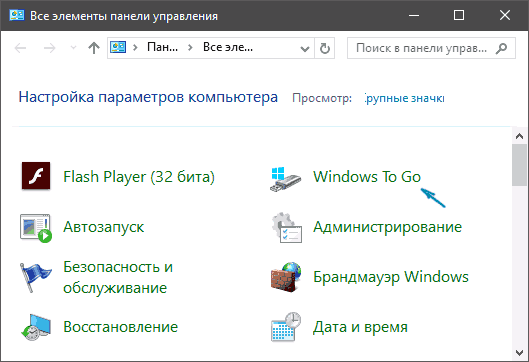This screenshot has width=529, height=362.
Task: Go back with the left arrow
Action: (x=20, y=48)
